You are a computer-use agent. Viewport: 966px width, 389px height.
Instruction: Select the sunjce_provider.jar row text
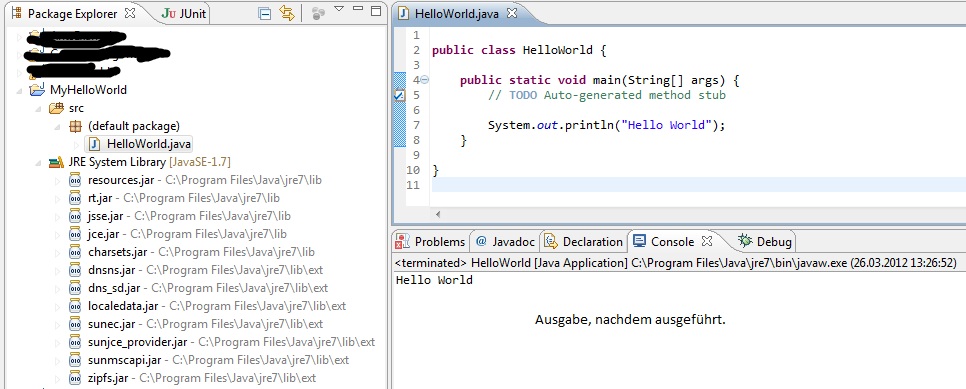click(x=232, y=342)
